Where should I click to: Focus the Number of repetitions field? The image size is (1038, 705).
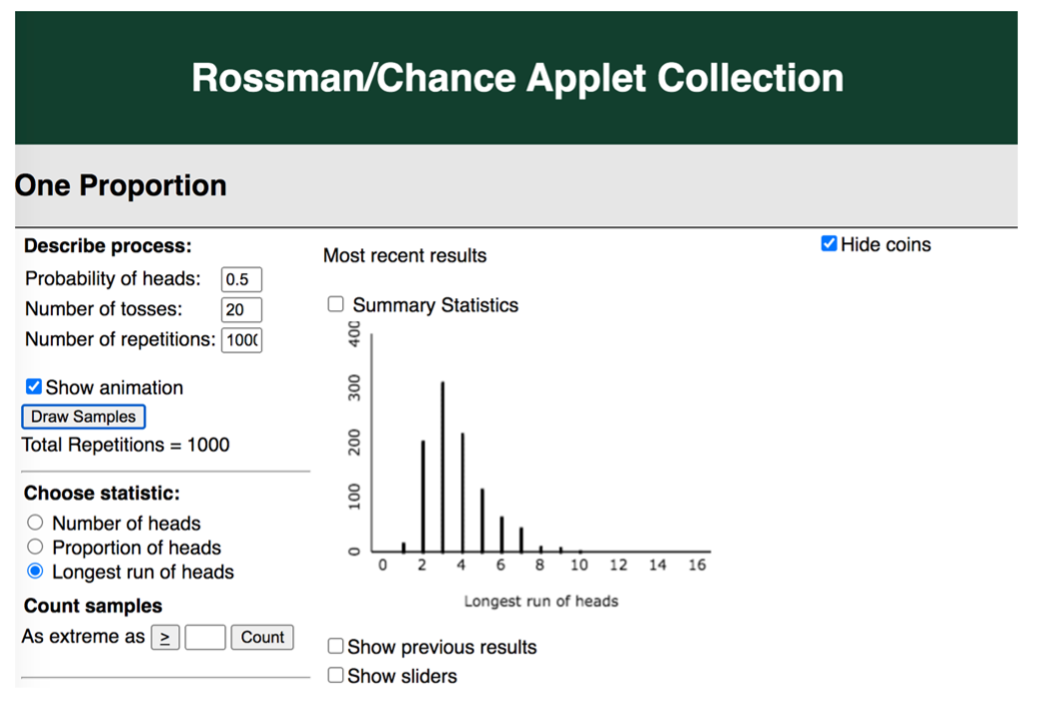tap(241, 340)
